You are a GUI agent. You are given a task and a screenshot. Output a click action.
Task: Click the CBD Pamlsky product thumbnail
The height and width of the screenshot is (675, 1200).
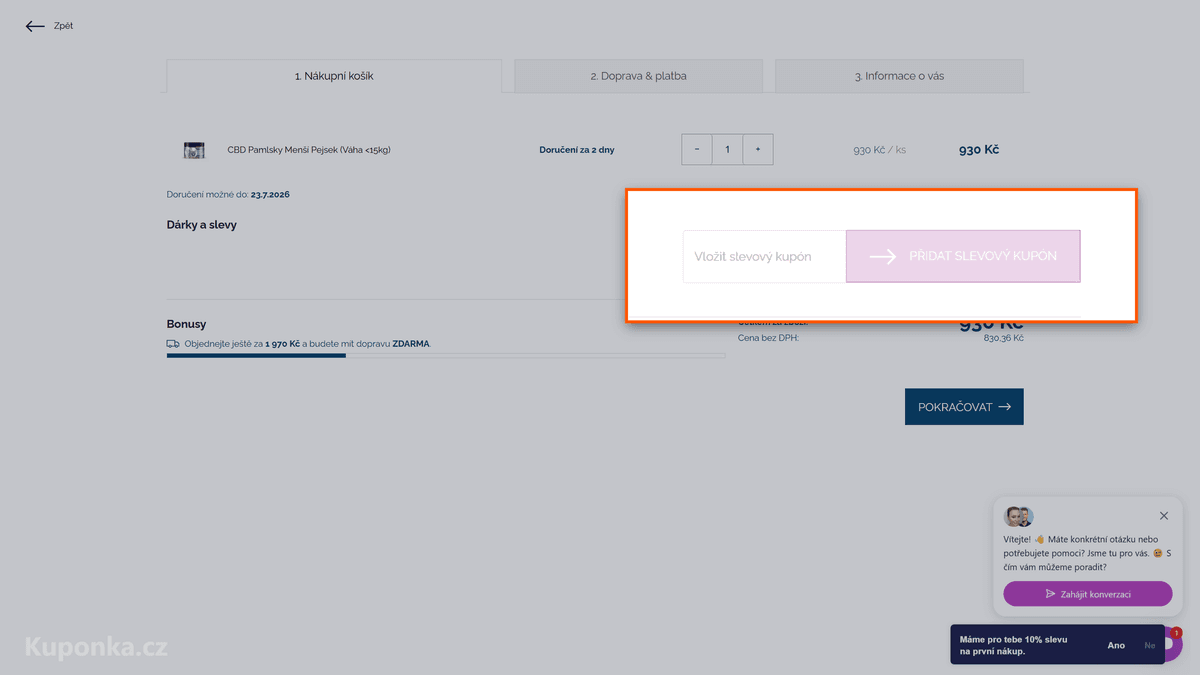coord(194,150)
